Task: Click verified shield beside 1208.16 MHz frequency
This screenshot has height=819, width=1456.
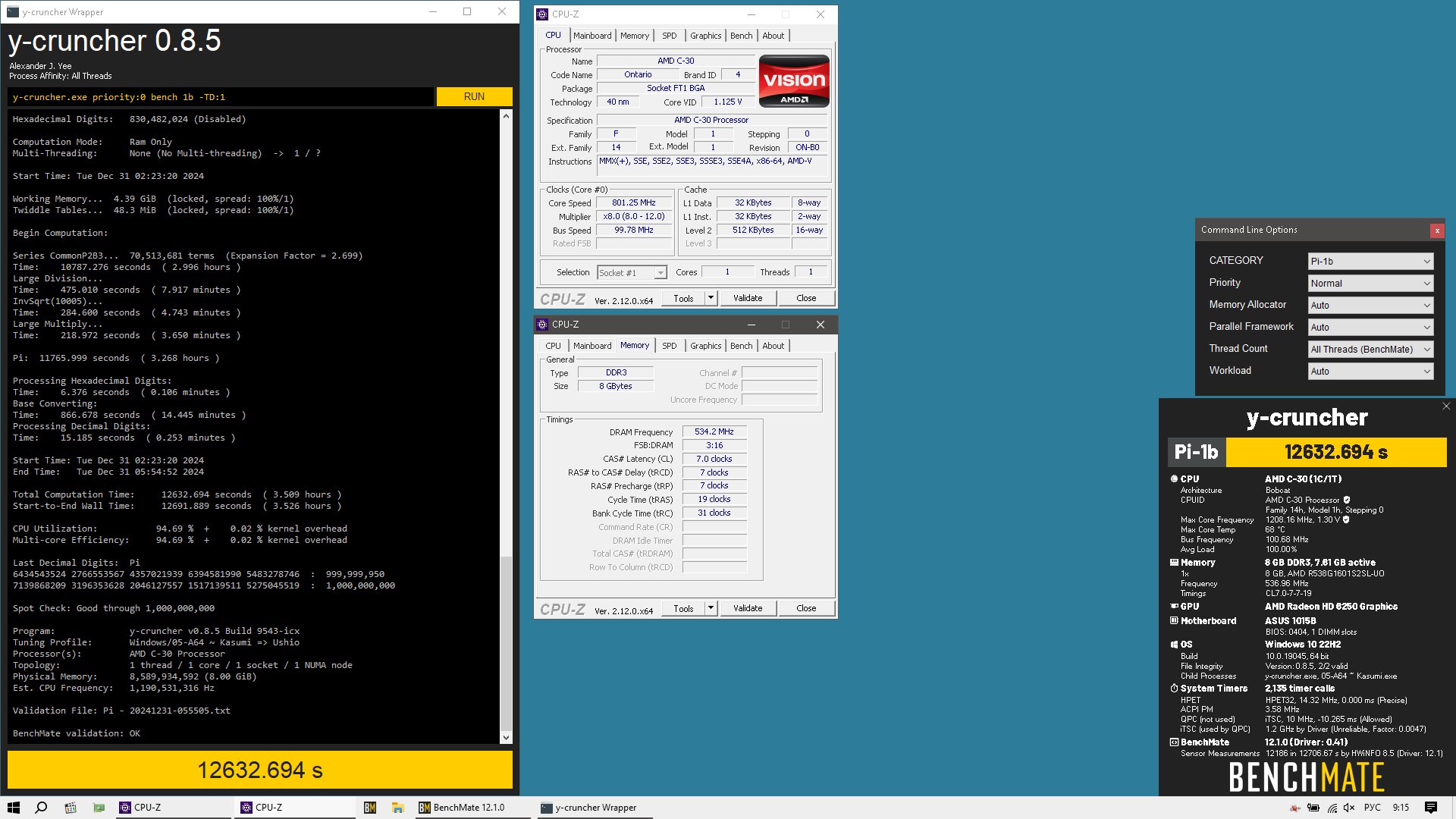Action: [x=1346, y=519]
